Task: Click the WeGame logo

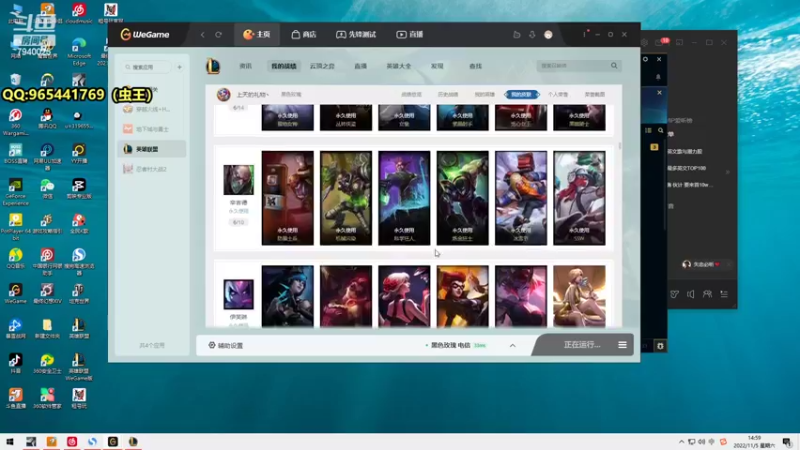Action: pos(144,34)
